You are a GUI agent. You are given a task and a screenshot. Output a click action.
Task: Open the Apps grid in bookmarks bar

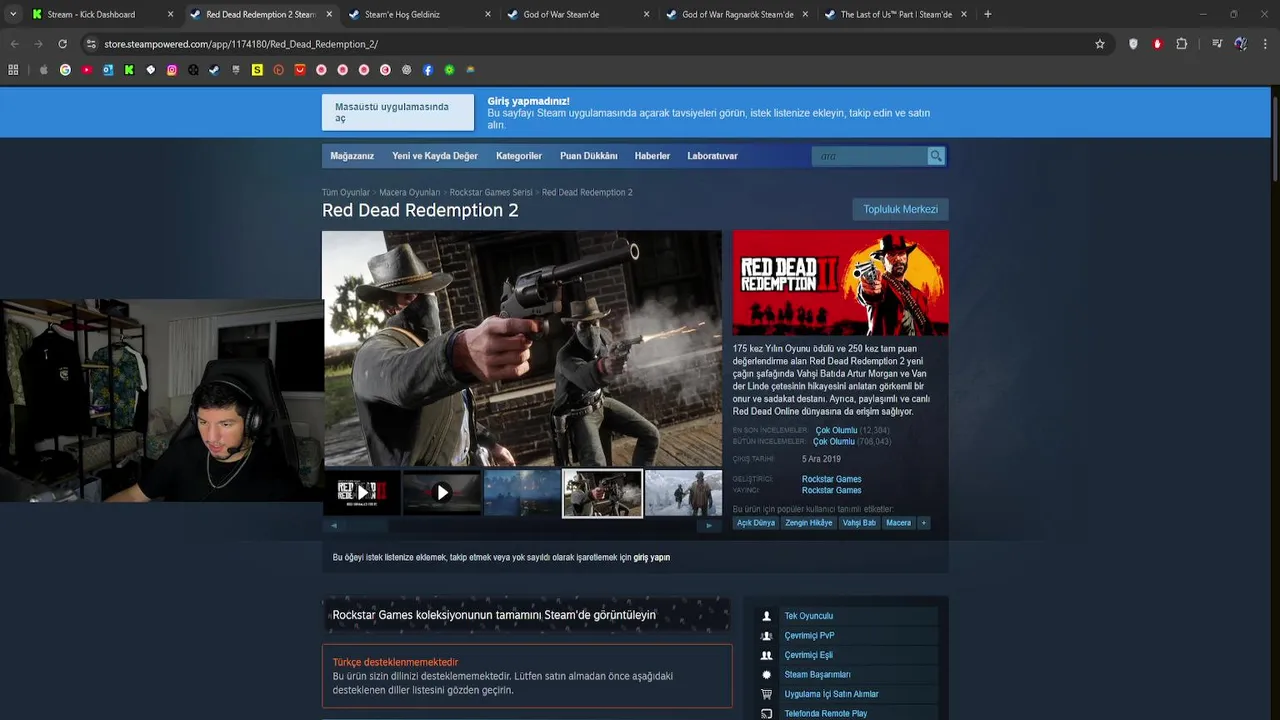coord(13,70)
